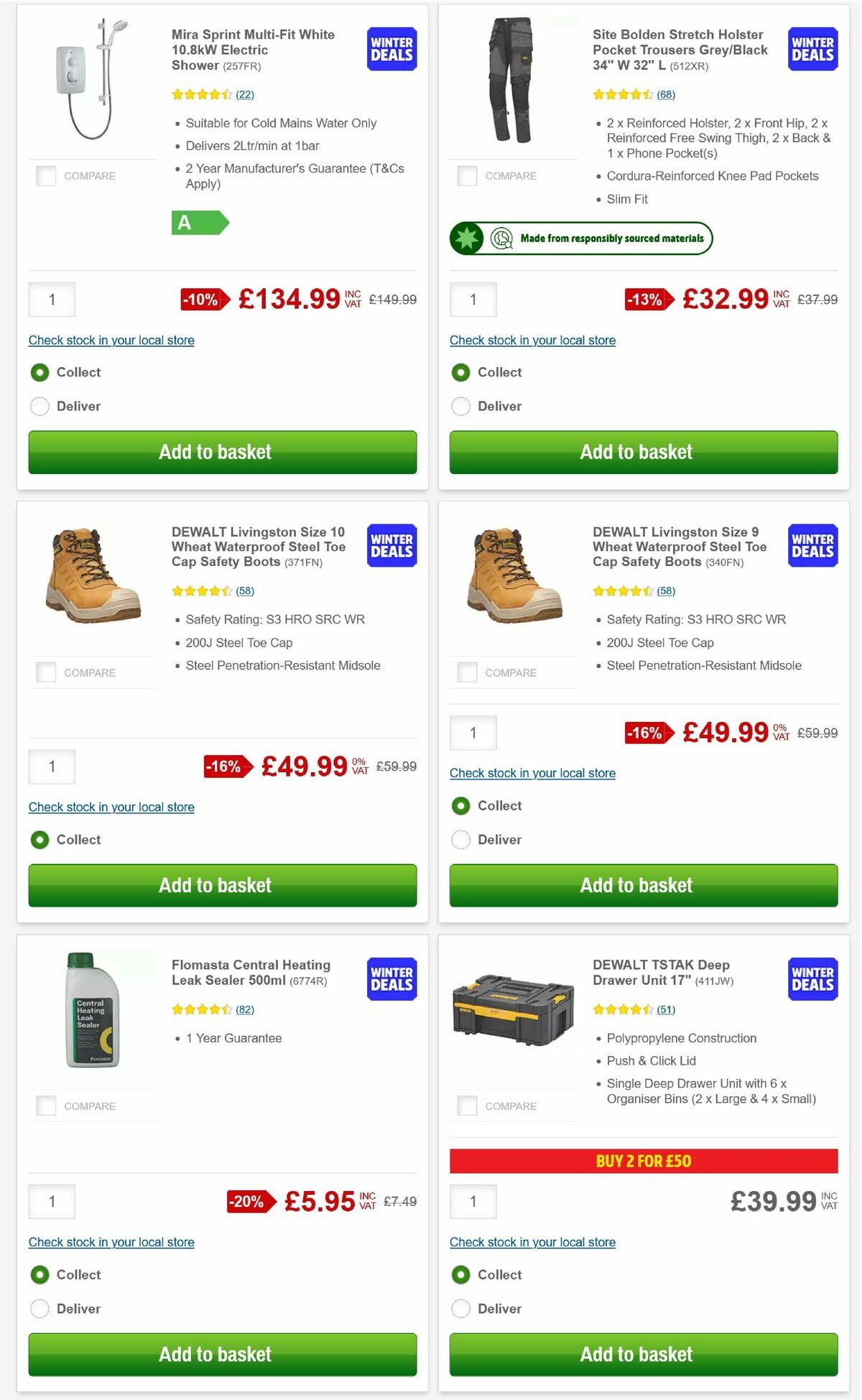This screenshot has height=1400, width=862.
Task: Open the Site Bolden trousers product image
Action: [513, 79]
